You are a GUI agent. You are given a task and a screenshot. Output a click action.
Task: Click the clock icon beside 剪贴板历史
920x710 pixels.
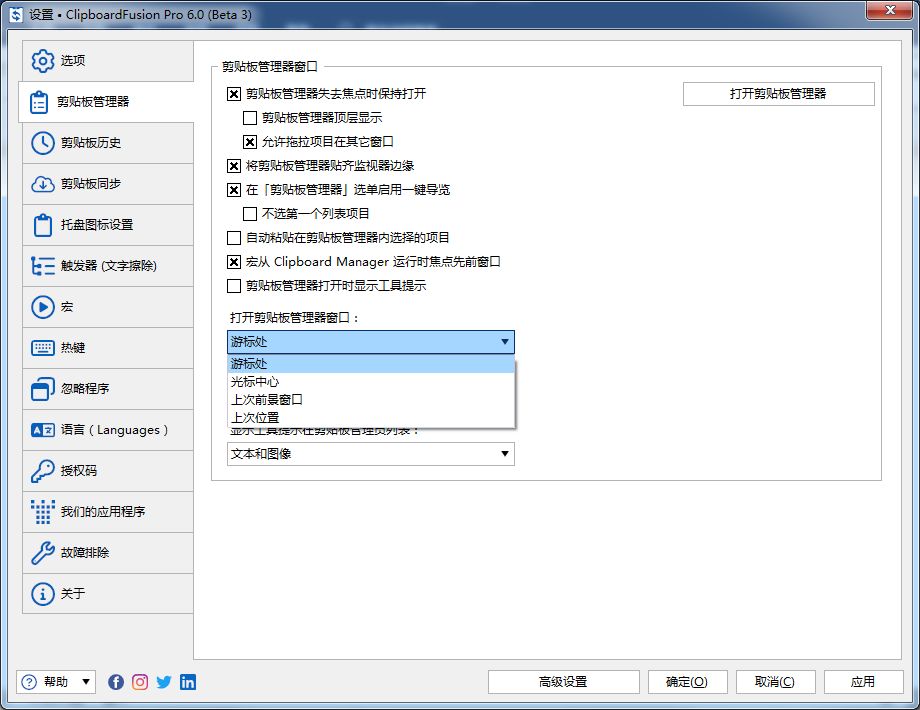pyautogui.click(x=43, y=143)
